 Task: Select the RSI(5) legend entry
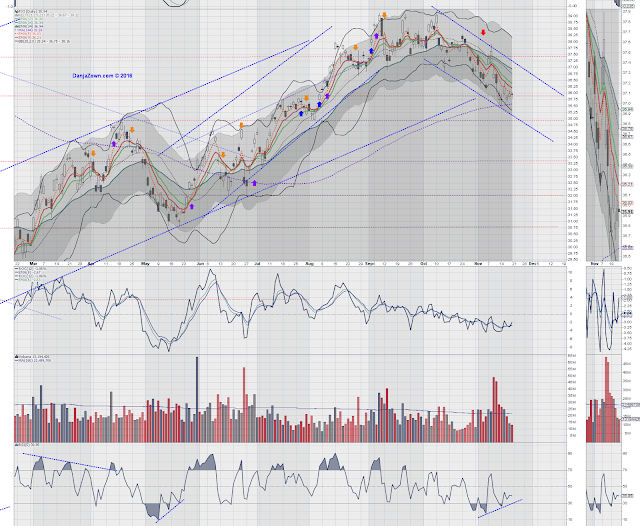click(x=27, y=445)
